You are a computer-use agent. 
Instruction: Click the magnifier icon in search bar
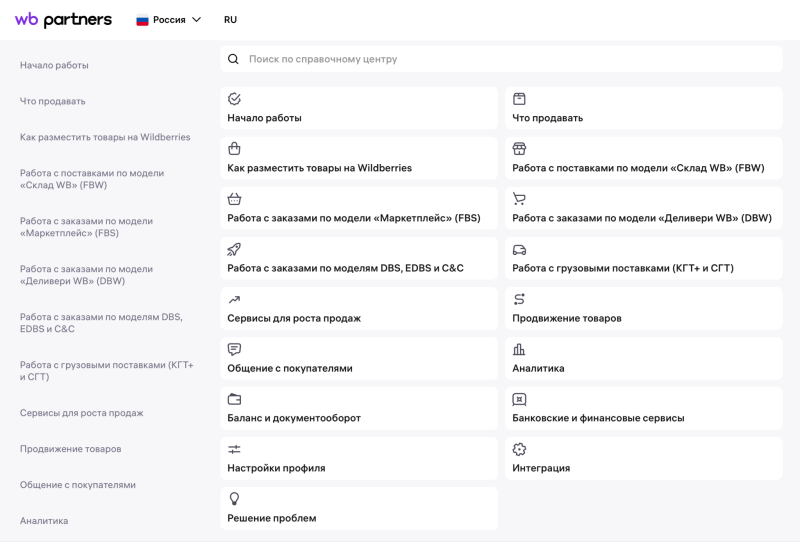coord(233,59)
